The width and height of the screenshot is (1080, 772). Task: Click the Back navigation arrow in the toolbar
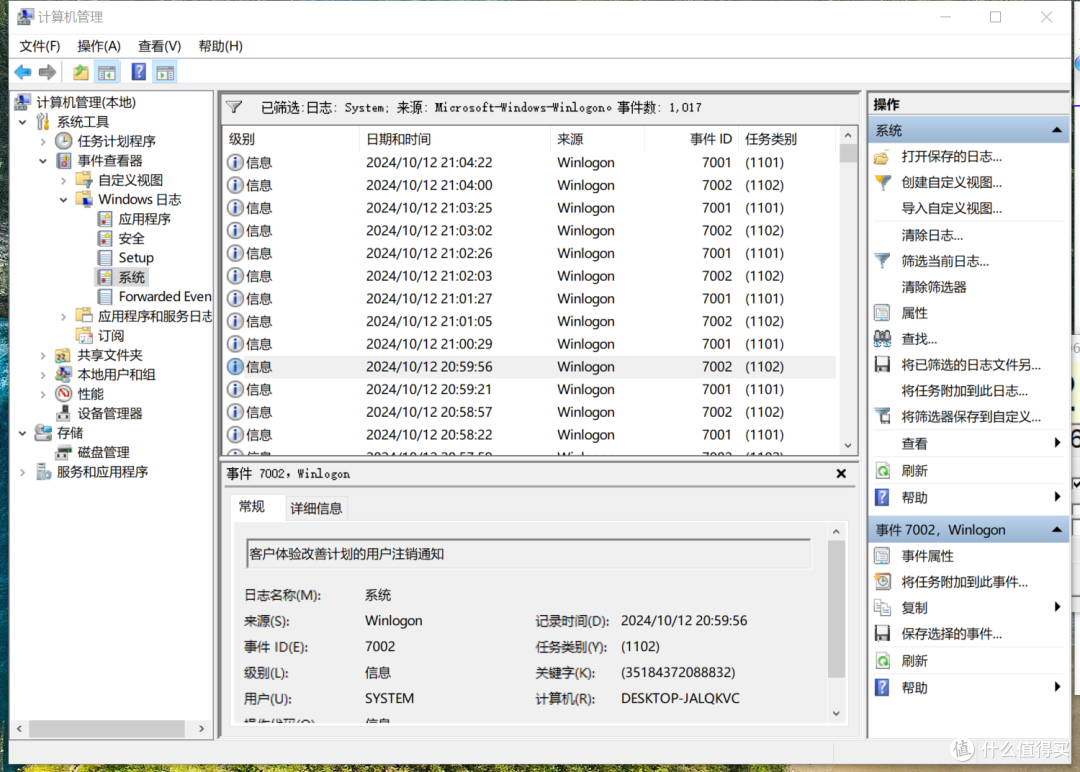coord(22,71)
